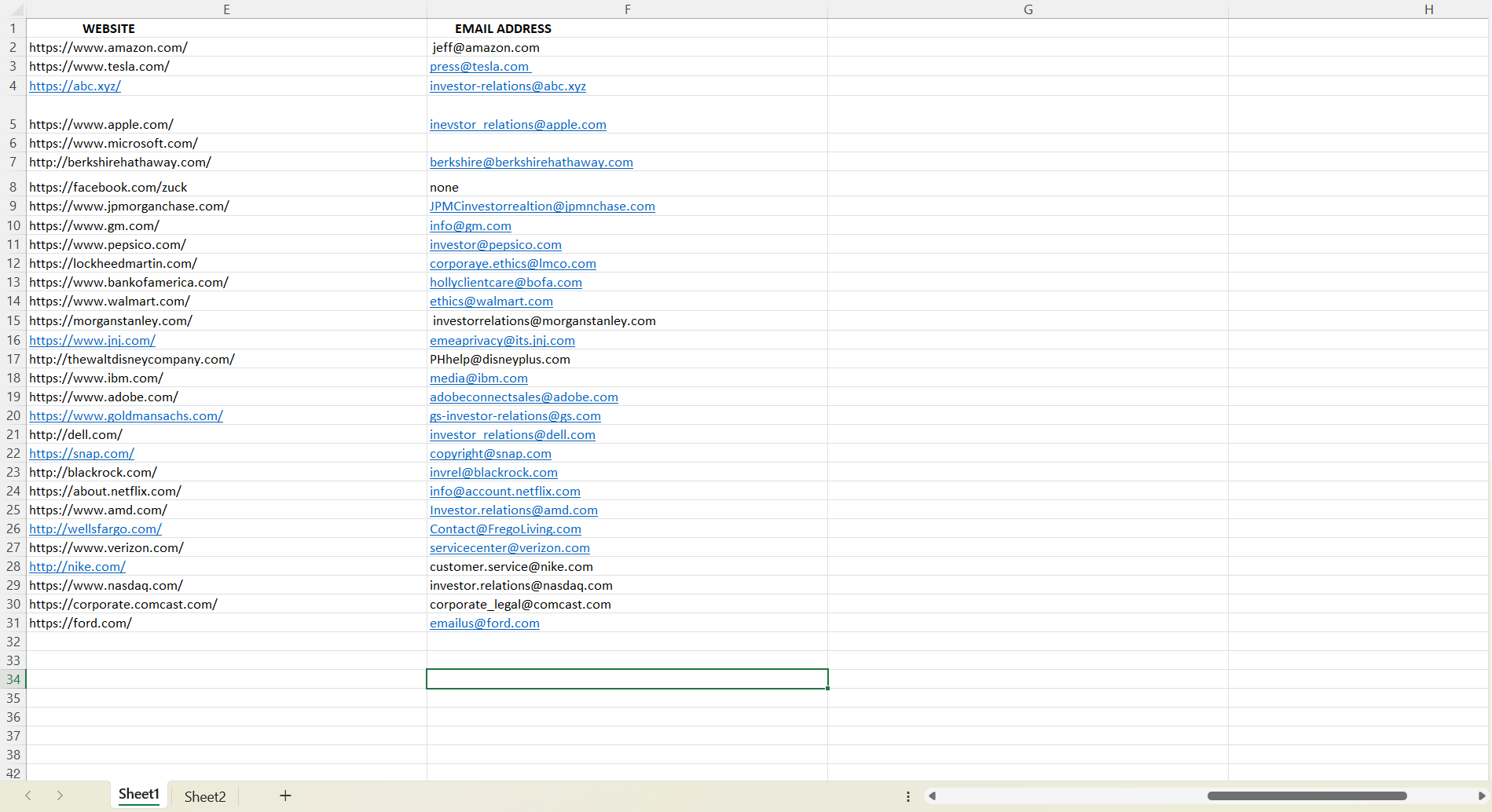Click the investor-relations@abc.xyz email link
This screenshot has height=812, width=1492.
click(508, 86)
